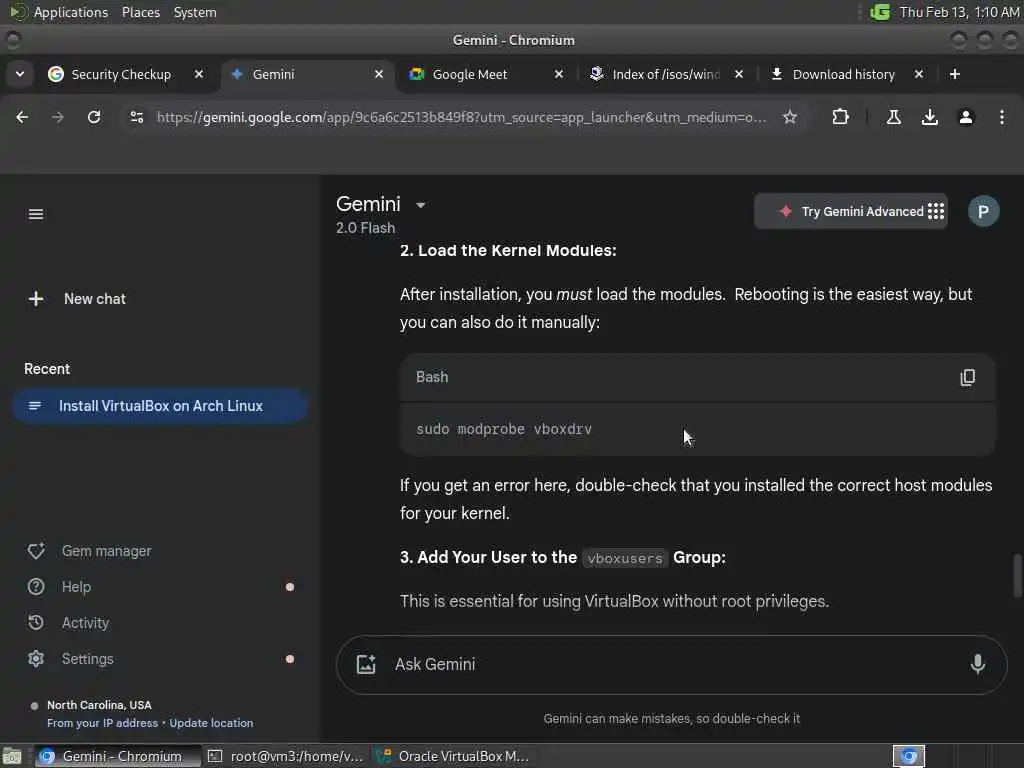Switch to the Security Checkup tab
The image size is (1024, 768).
121,74
